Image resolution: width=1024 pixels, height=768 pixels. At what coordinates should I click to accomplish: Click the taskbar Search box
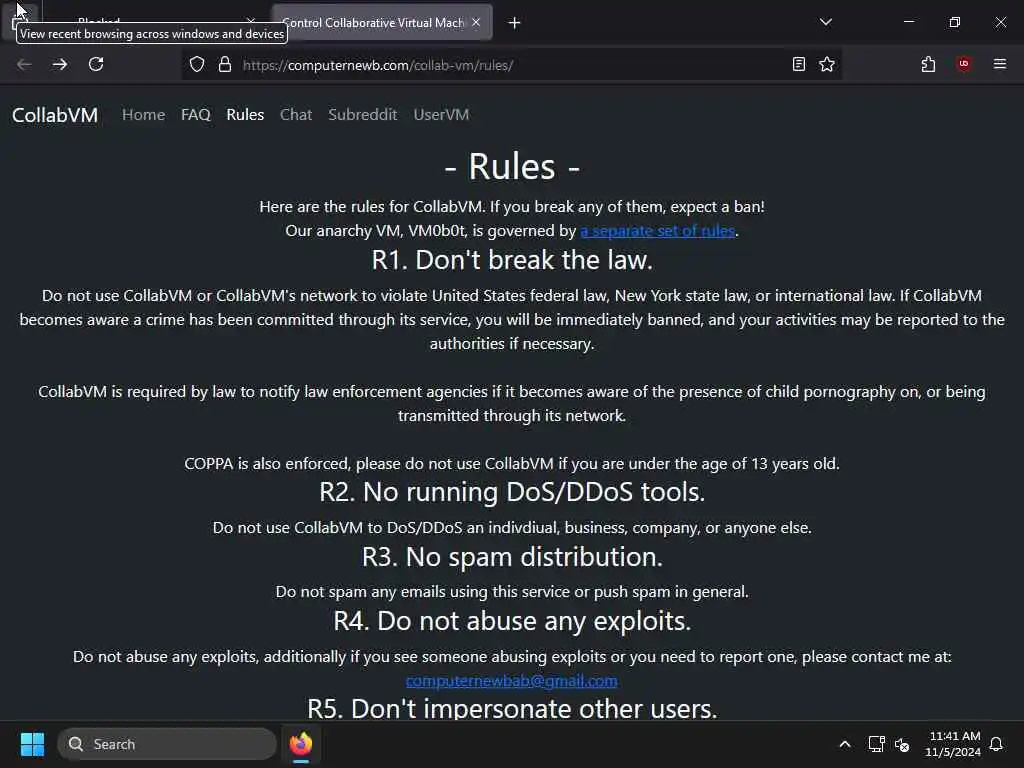pyautogui.click(x=167, y=744)
